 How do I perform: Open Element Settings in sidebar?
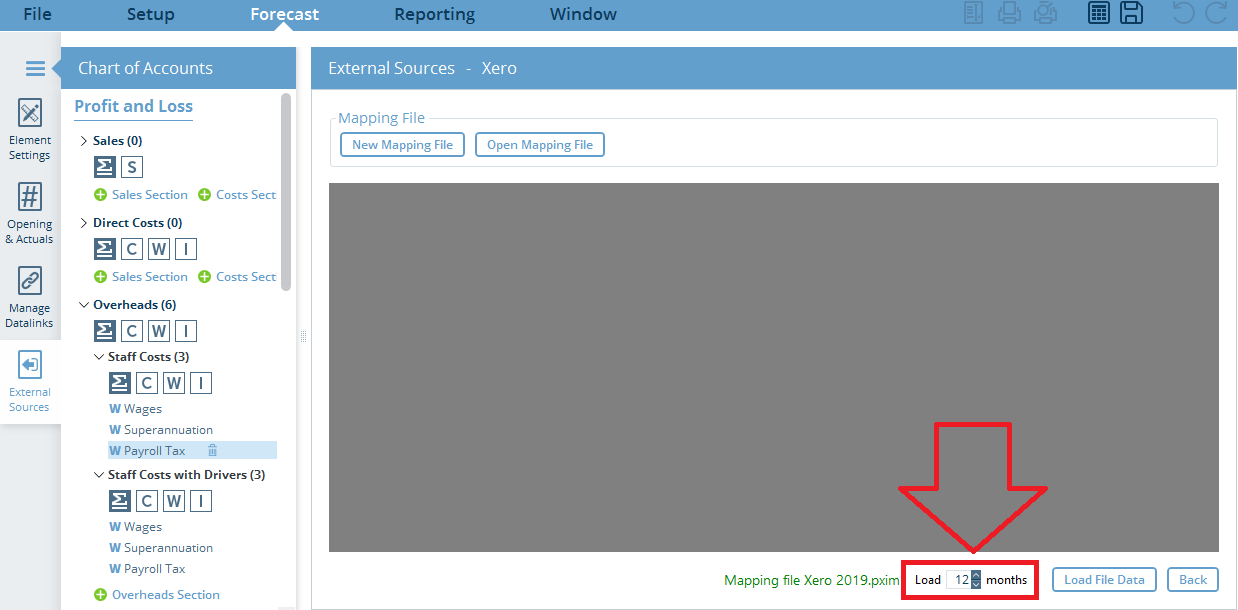click(30, 130)
